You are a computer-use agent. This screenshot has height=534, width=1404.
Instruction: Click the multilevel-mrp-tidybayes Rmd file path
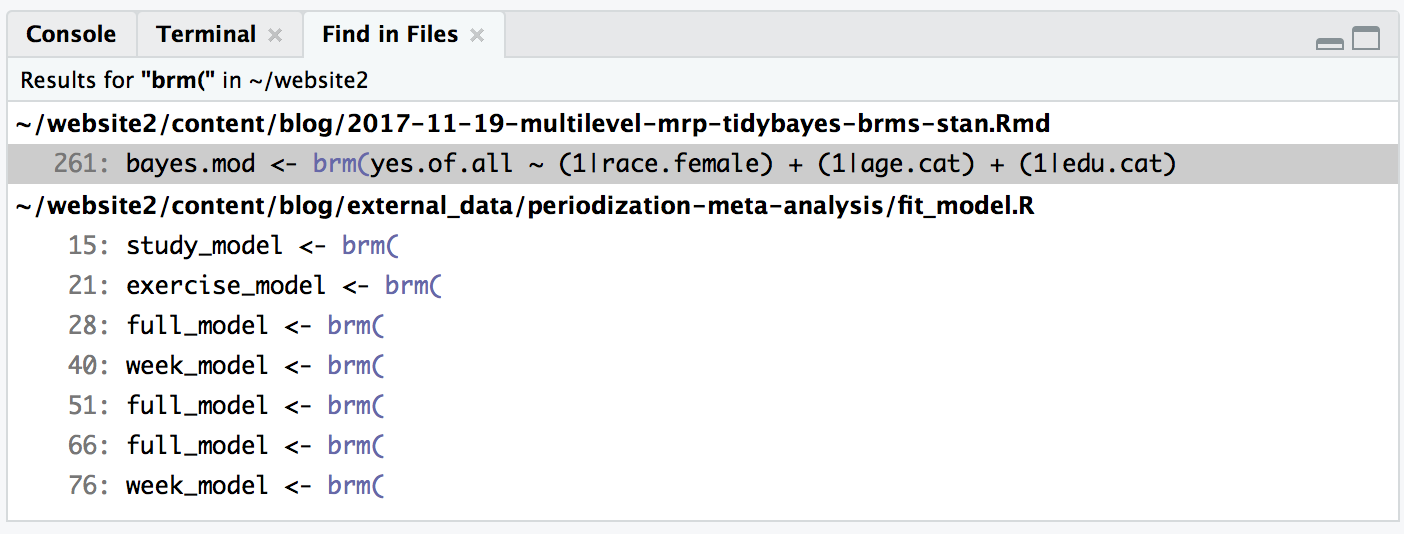click(532, 124)
